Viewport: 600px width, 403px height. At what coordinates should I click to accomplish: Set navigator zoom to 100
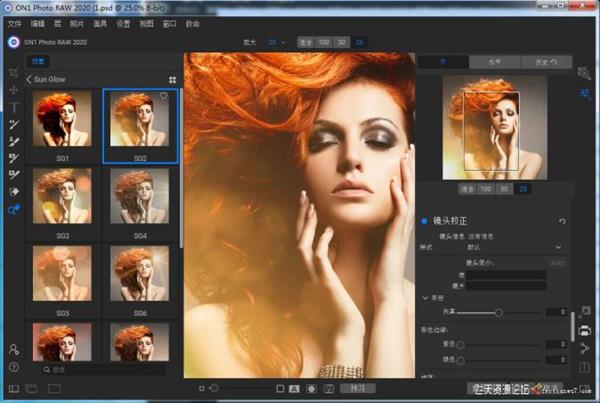coord(486,188)
